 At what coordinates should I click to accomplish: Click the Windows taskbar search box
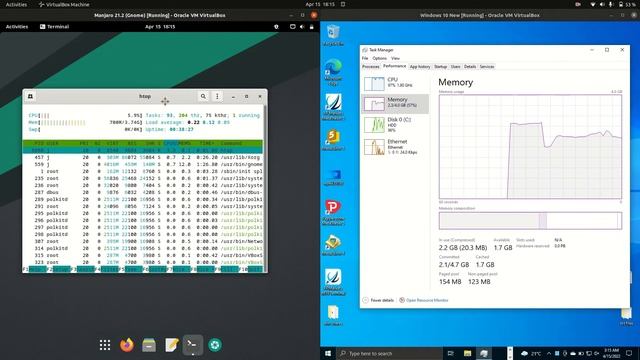390,353
